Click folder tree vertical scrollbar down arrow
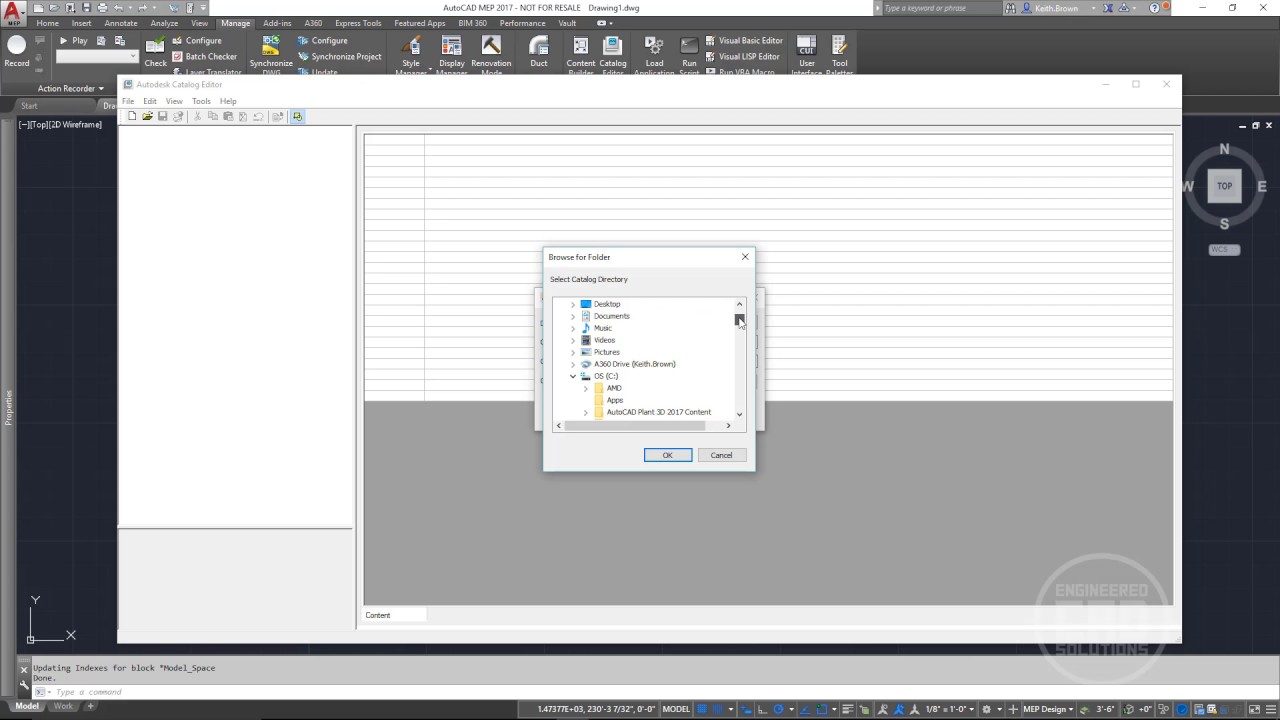 coord(740,414)
